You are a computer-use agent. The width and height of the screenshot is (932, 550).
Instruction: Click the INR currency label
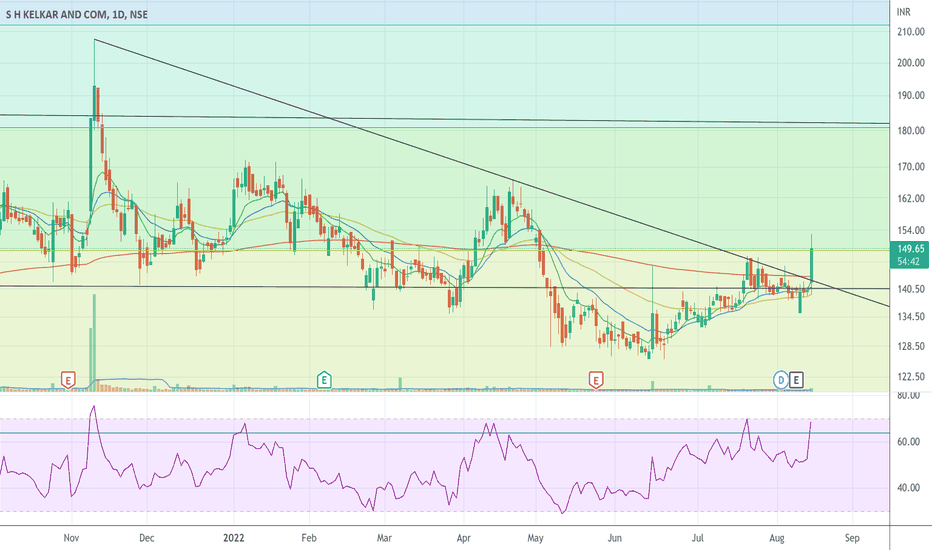(x=903, y=12)
